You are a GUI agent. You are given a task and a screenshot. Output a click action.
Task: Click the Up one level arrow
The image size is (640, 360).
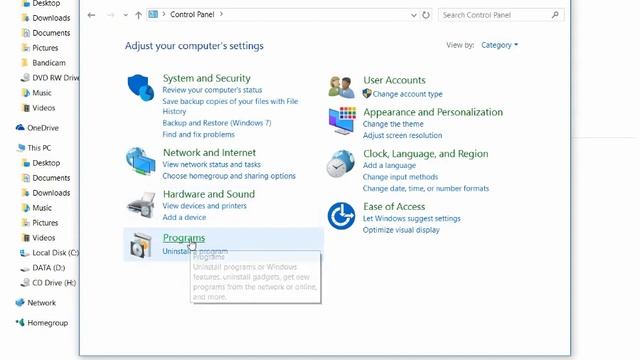click(x=138, y=15)
